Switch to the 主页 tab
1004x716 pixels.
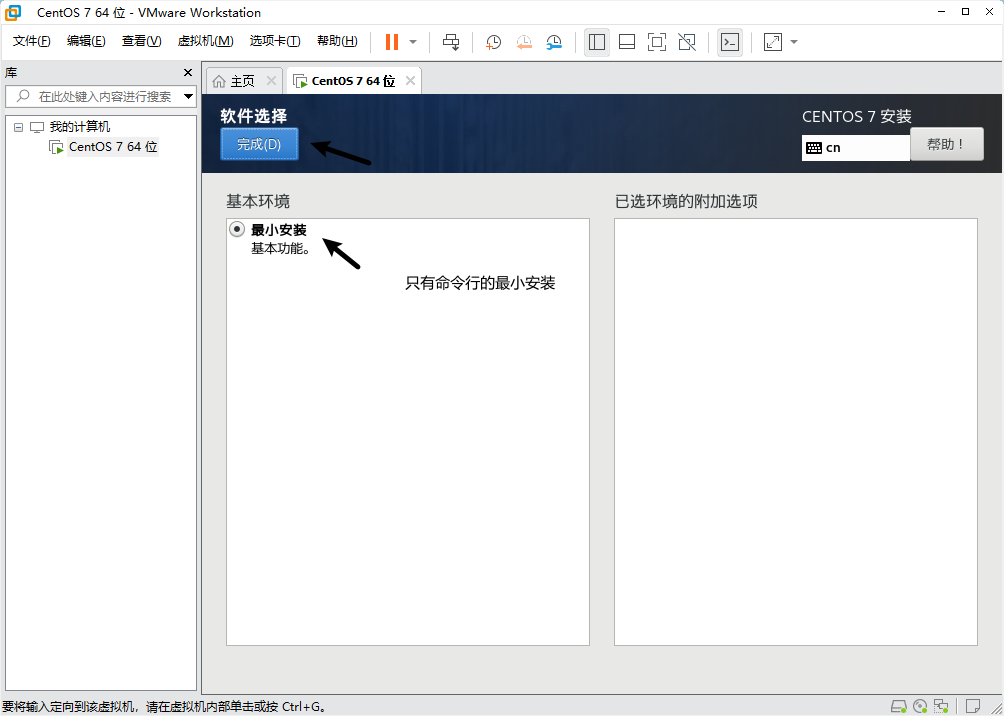[x=243, y=81]
